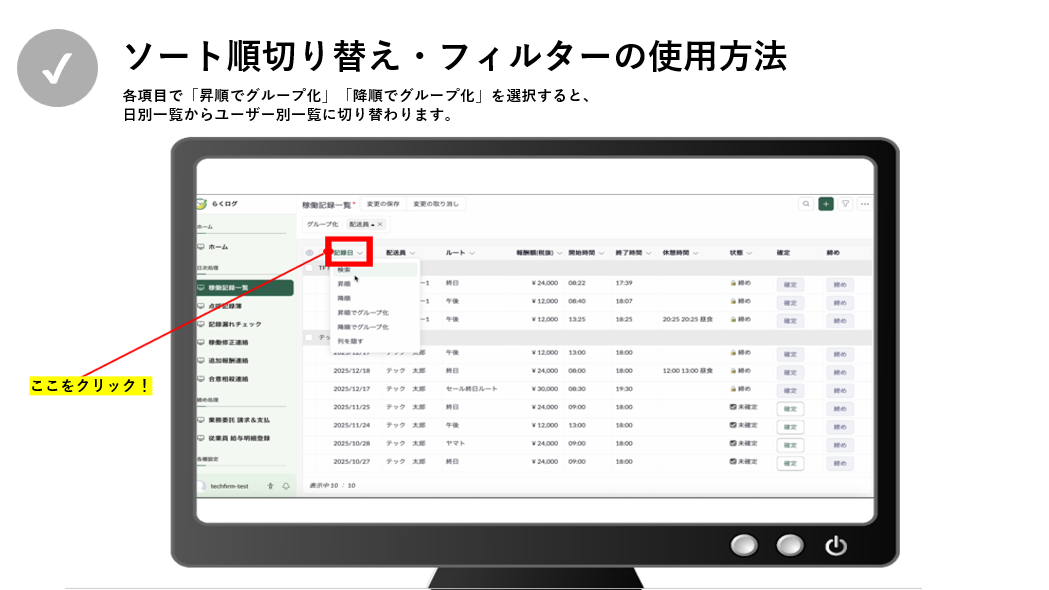Click the らくログ logo icon
Screen dimensions: 1049x590
[x=202, y=203]
